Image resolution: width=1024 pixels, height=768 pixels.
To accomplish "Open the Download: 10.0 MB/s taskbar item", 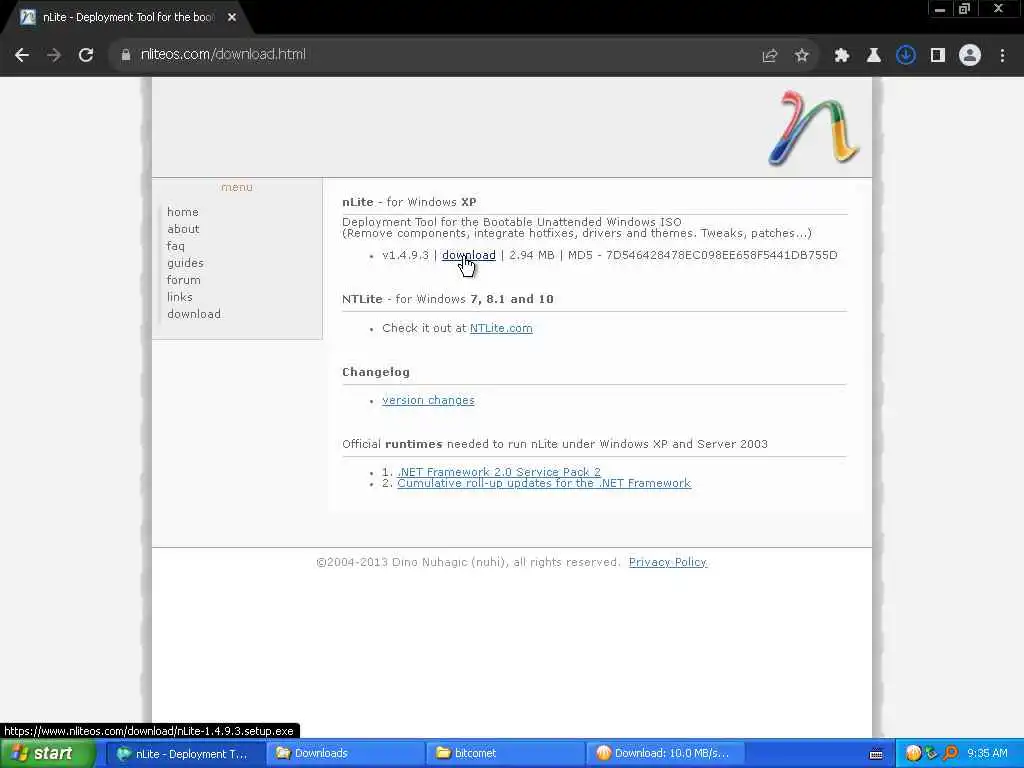I will click(665, 754).
